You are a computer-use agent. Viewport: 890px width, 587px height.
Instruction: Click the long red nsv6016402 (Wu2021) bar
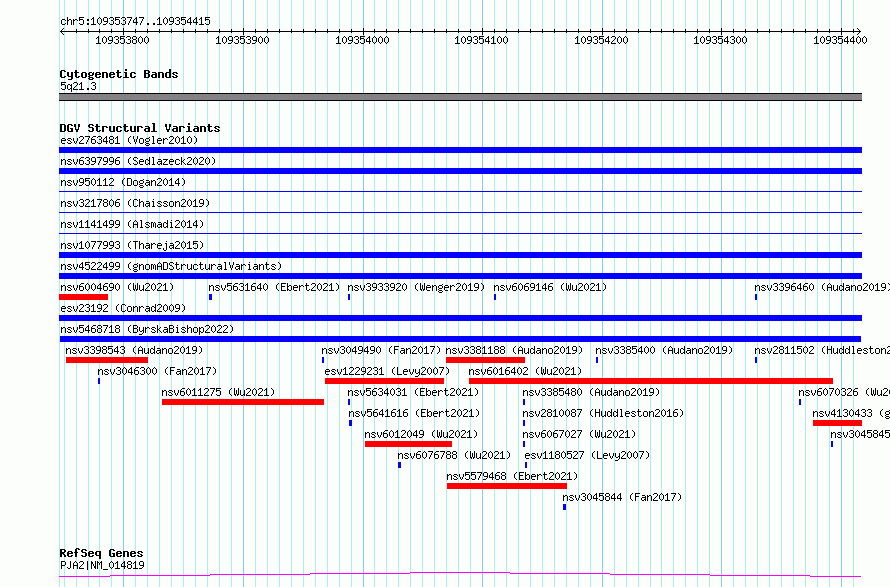(x=651, y=381)
